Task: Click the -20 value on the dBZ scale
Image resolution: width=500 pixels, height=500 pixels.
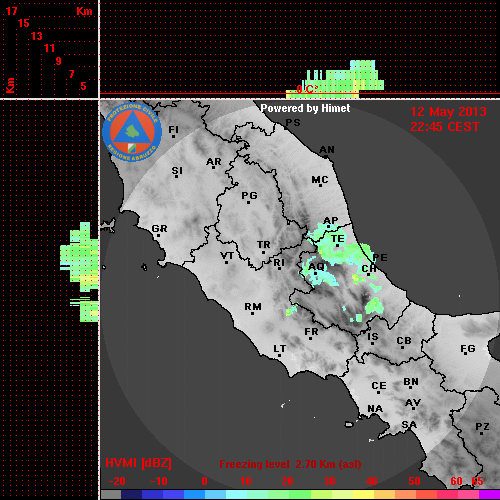Action: 117,481
